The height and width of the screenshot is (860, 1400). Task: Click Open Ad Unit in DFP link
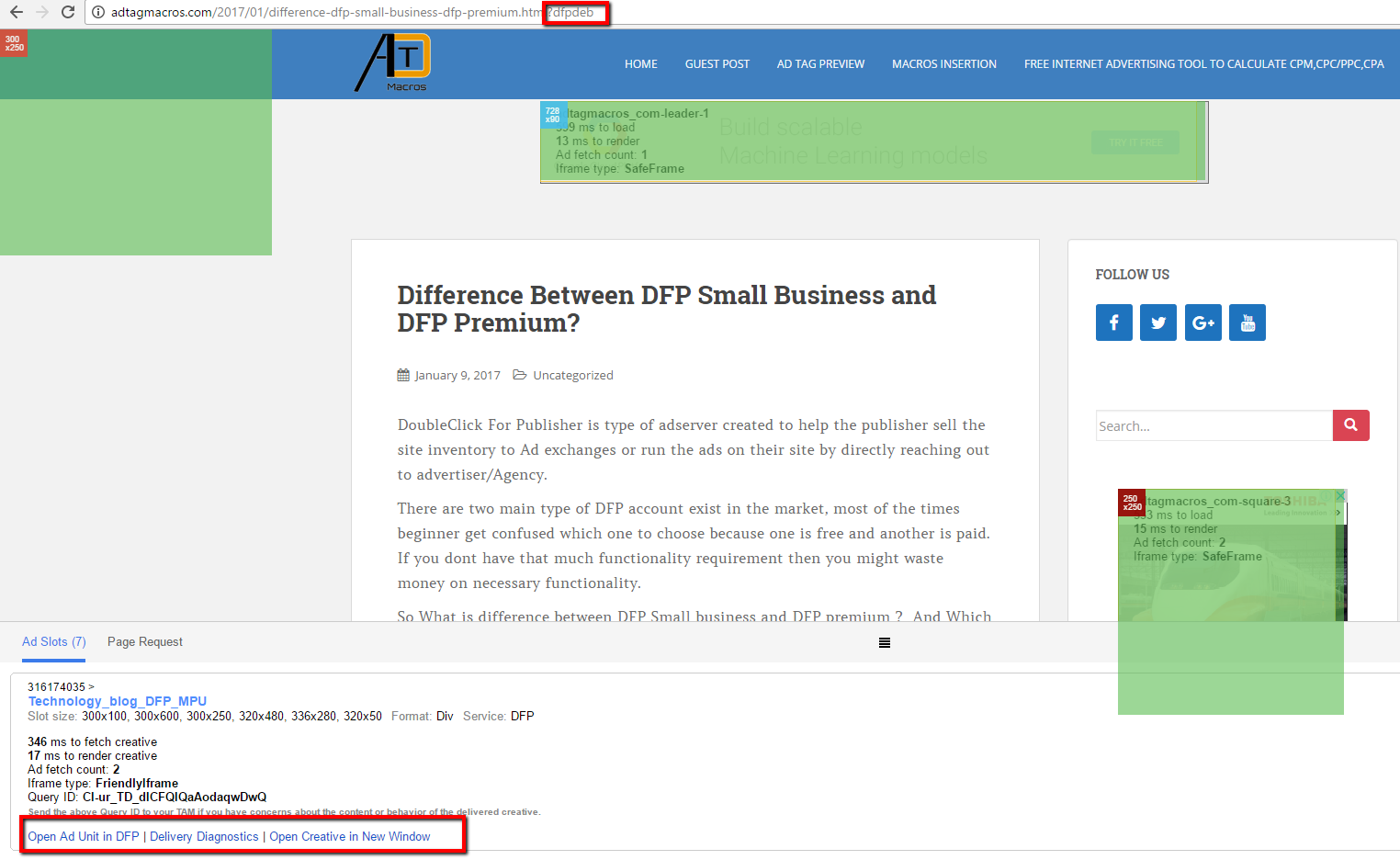point(84,836)
